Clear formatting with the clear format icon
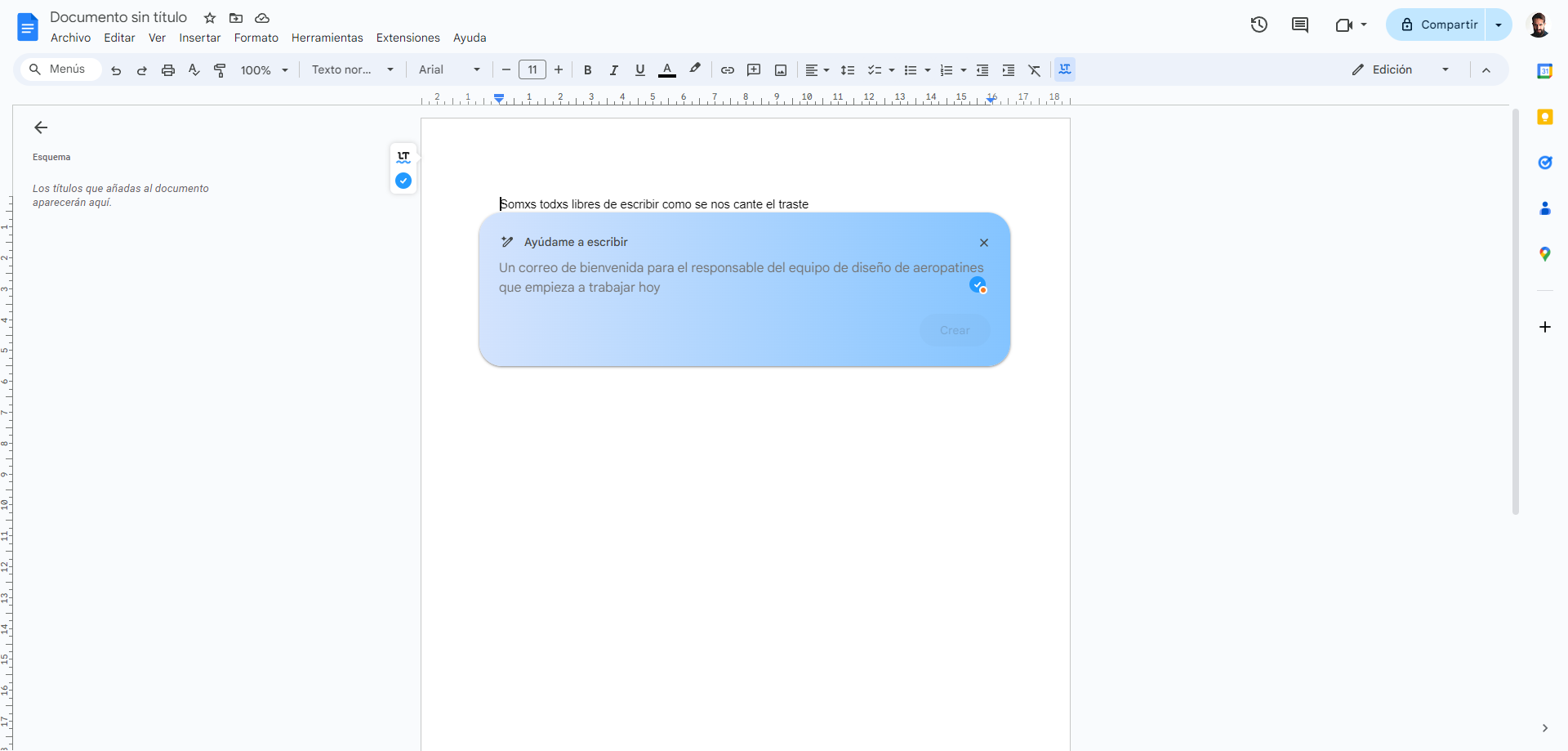This screenshot has height=751, width=1568. (1035, 70)
